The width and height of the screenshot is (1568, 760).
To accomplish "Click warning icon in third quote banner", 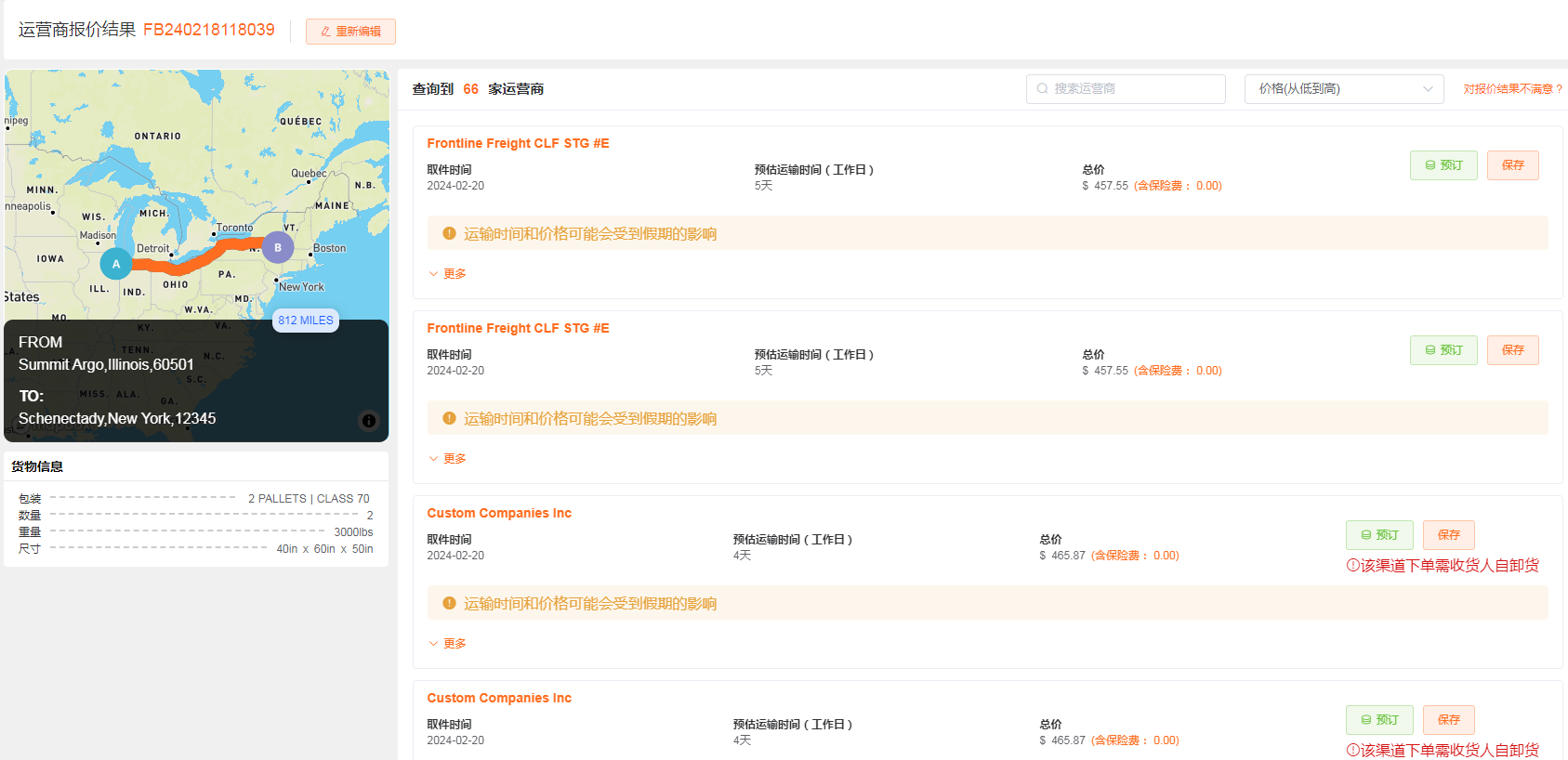I will [449, 603].
